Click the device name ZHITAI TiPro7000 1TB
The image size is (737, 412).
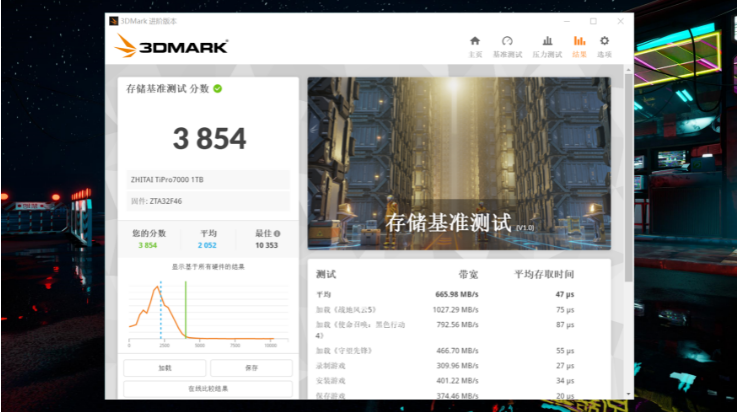click(x=167, y=179)
